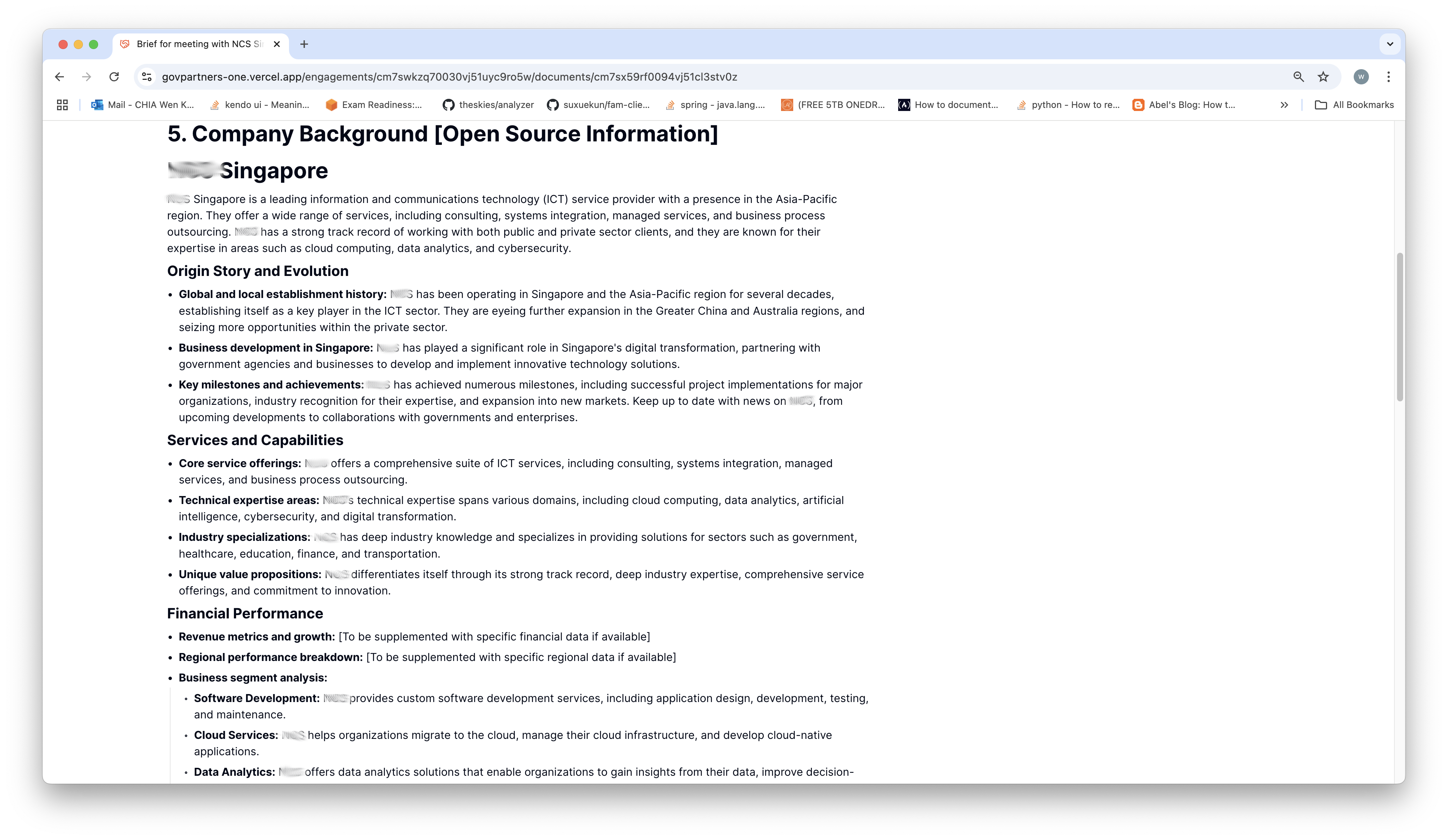Open the Chrome three-dot menu
Image resolution: width=1448 pixels, height=840 pixels.
coord(1388,76)
